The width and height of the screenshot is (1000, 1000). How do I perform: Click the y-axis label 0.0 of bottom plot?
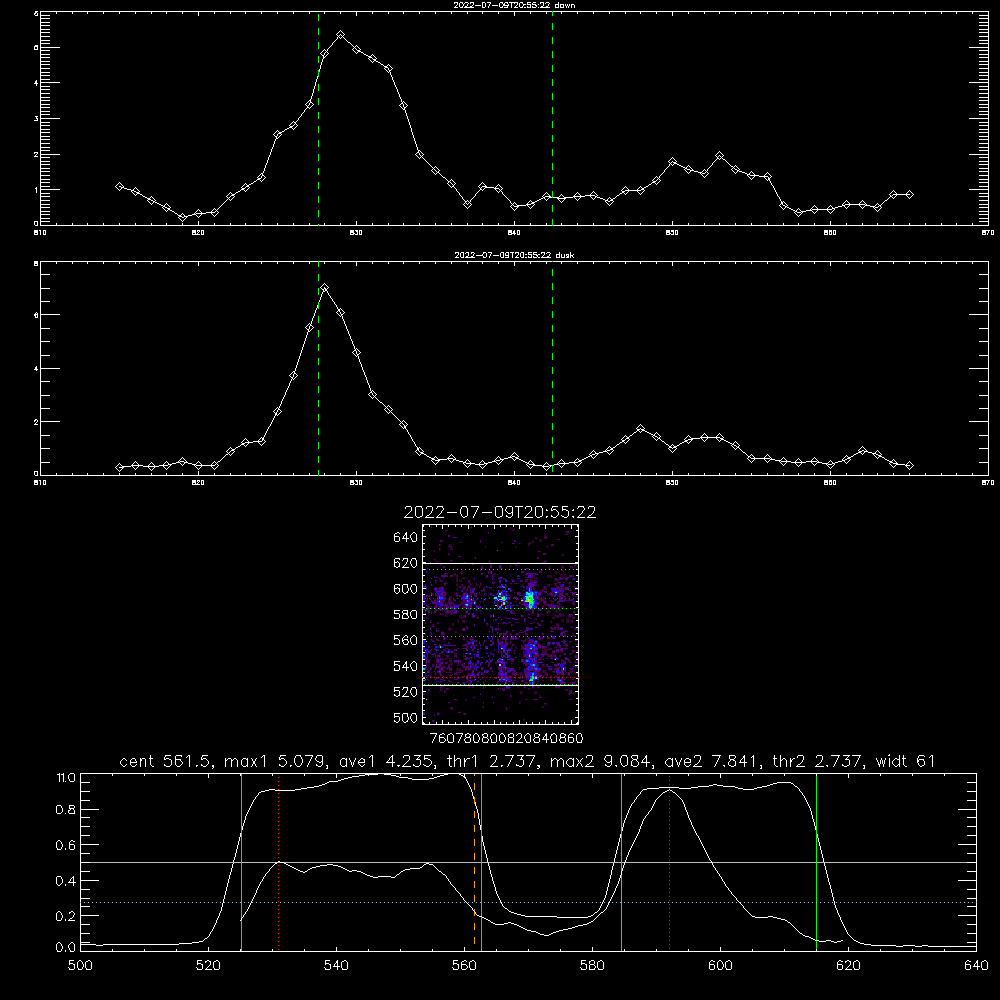pyautogui.click(x=66, y=948)
